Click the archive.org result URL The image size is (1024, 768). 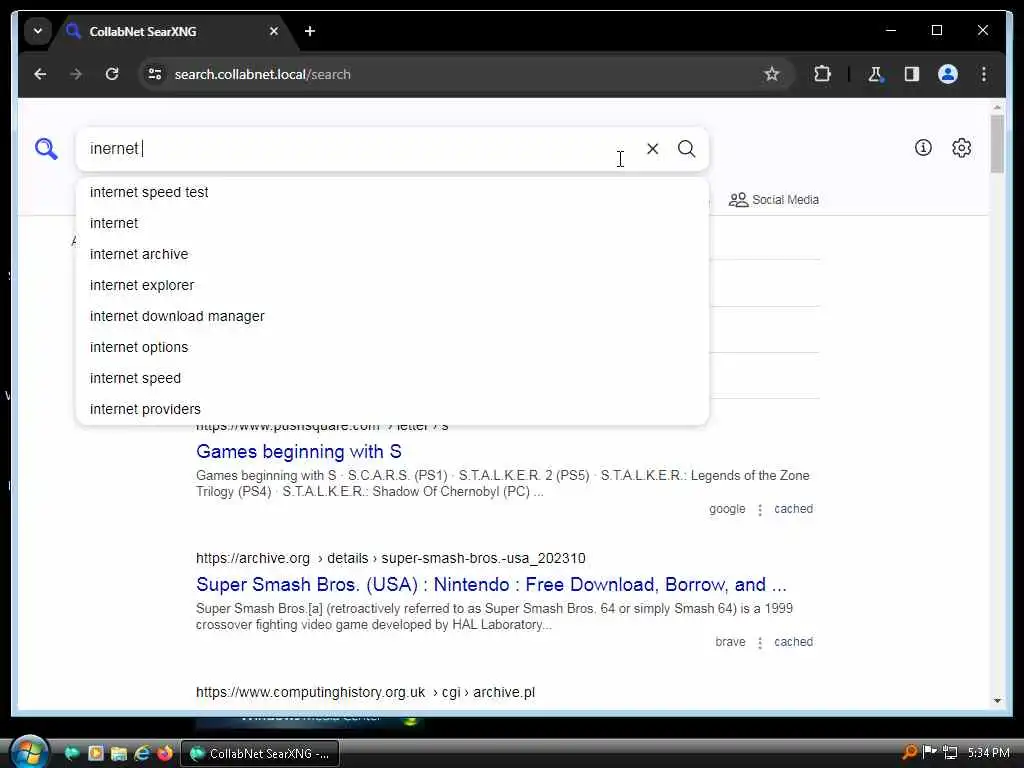[x=391, y=558]
